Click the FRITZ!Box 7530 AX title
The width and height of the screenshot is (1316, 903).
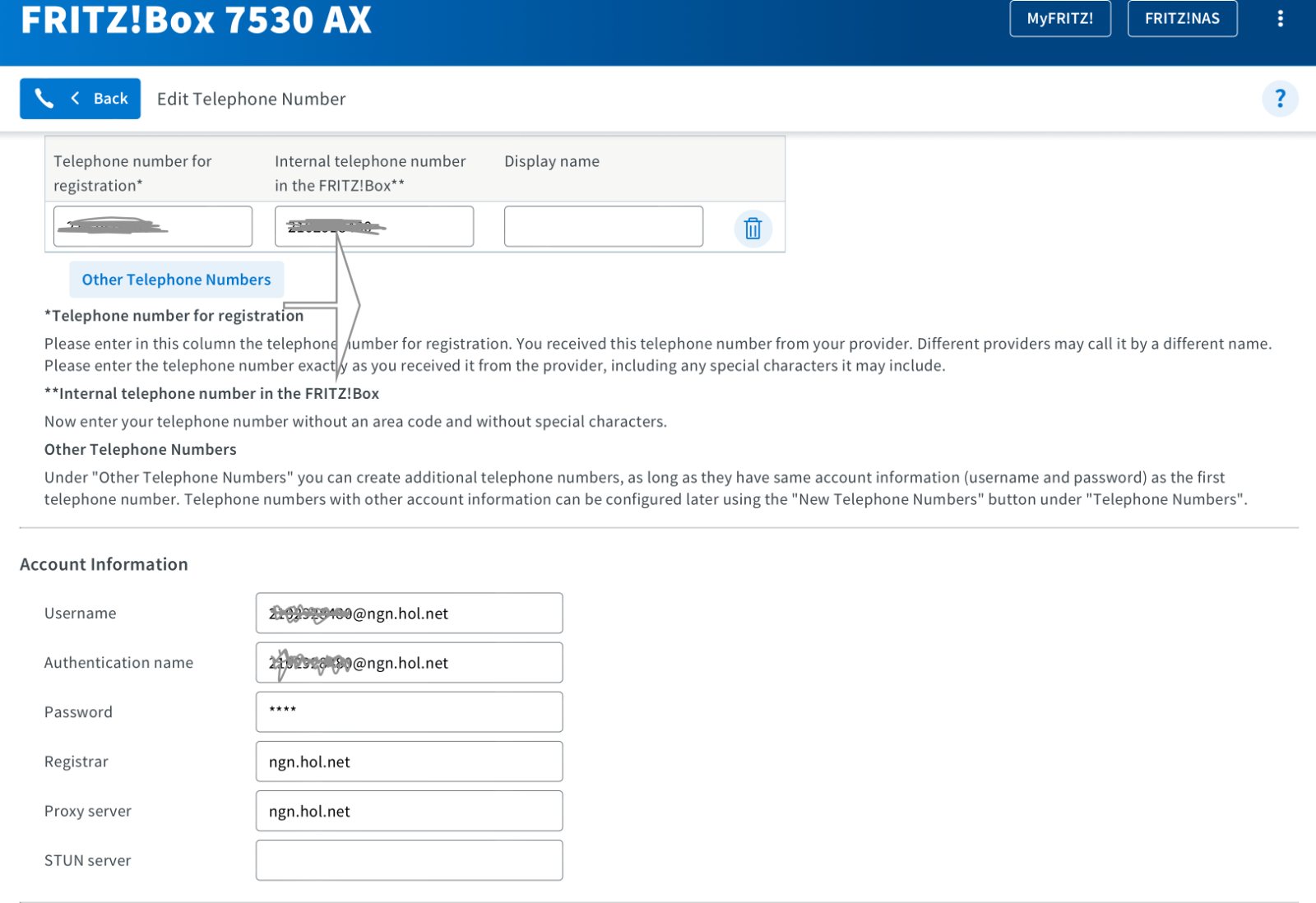coord(196,20)
